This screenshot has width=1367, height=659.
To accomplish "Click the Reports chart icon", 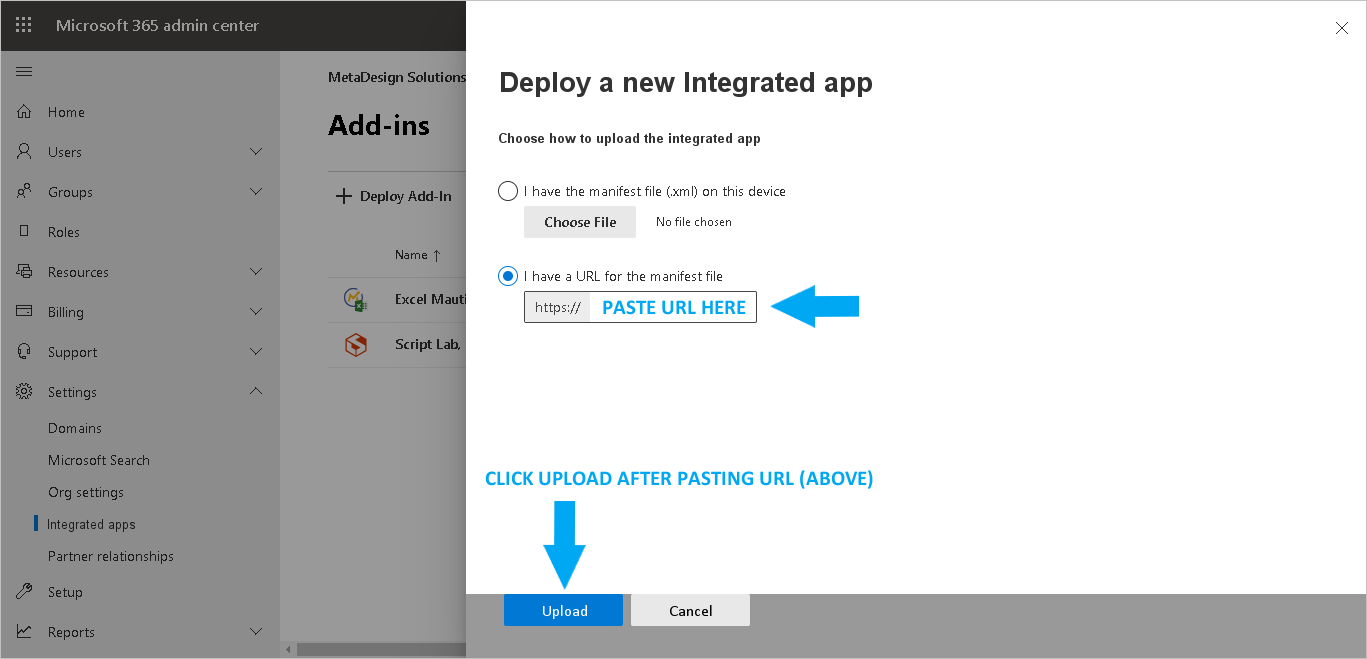I will 24,632.
